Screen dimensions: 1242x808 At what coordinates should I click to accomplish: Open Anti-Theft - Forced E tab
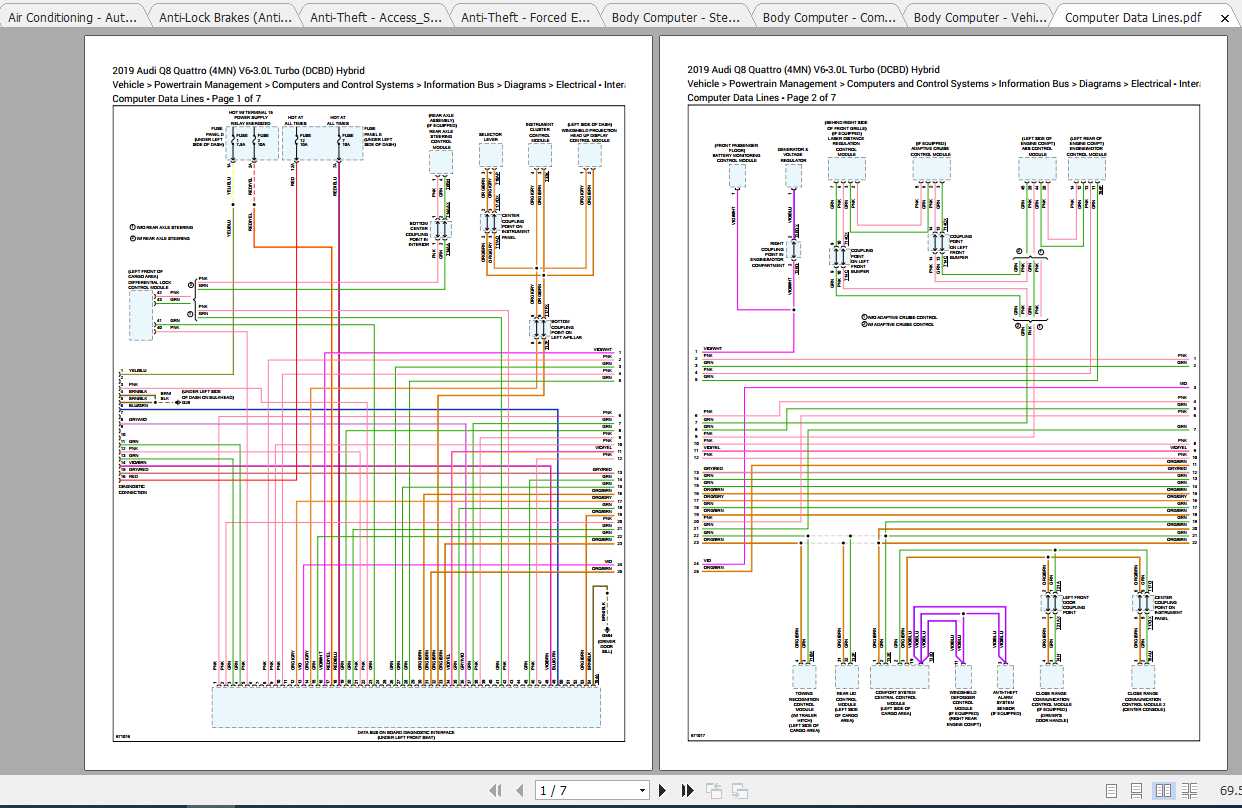coord(527,17)
